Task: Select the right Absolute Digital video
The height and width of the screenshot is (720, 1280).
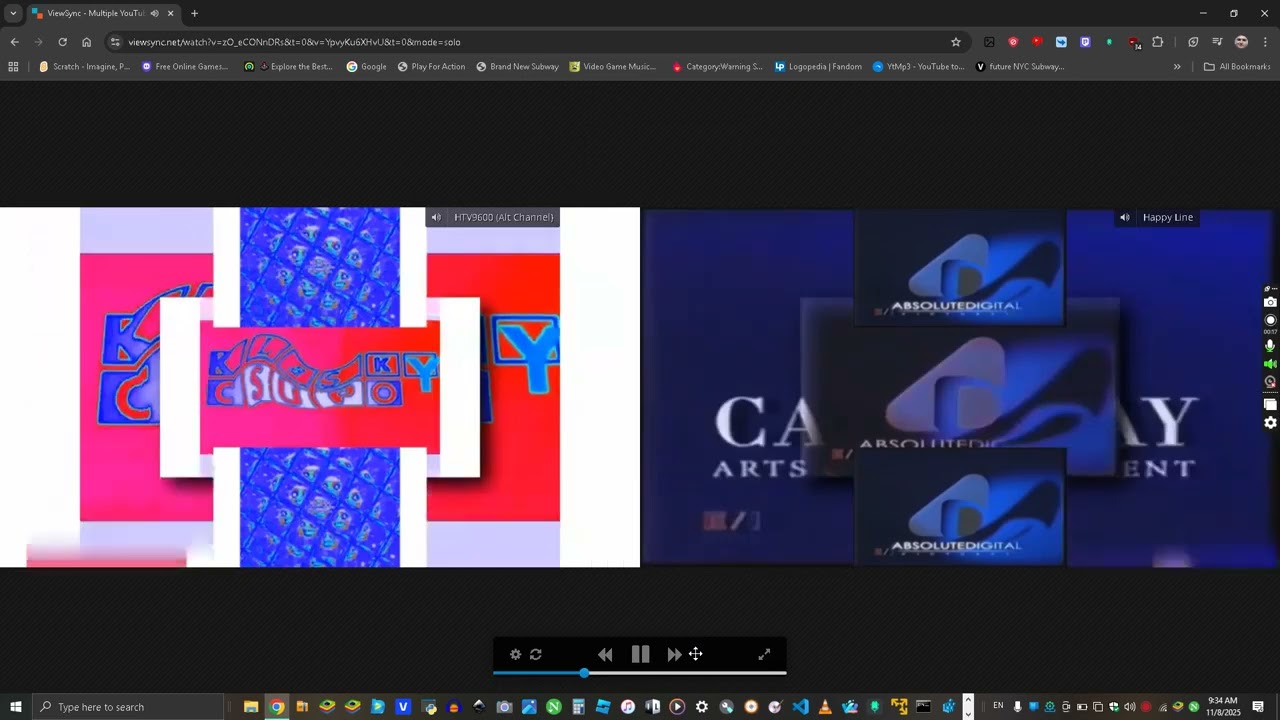Action: coord(960,387)
